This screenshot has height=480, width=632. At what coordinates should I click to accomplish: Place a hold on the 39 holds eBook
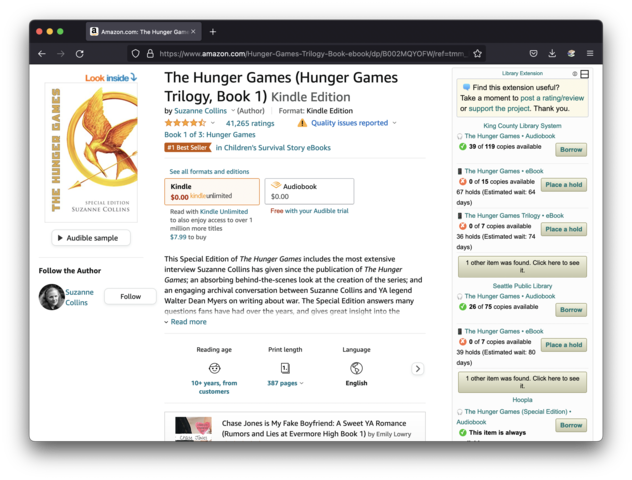563,345
